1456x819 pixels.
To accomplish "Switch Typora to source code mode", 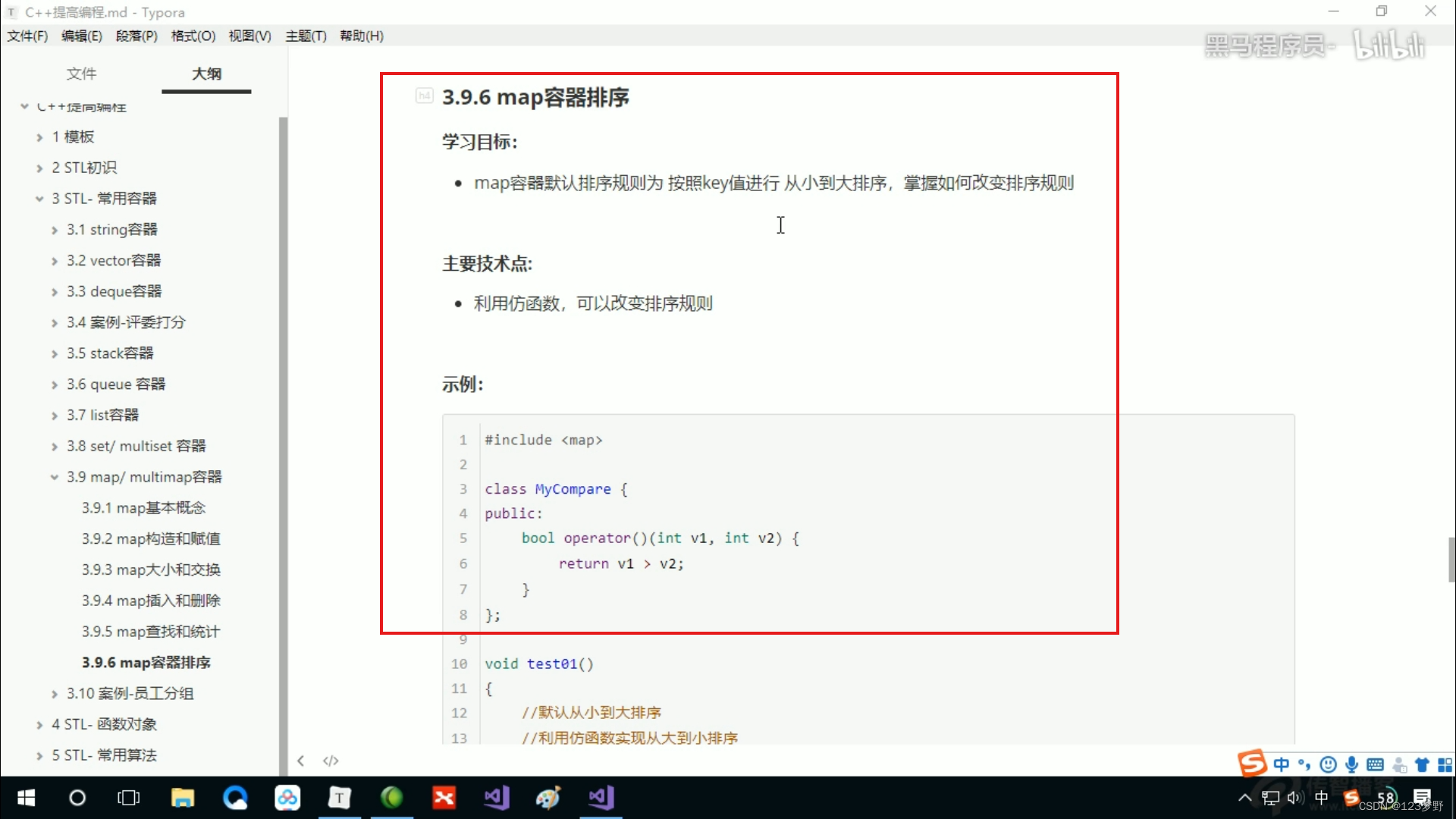I will 331,761.
